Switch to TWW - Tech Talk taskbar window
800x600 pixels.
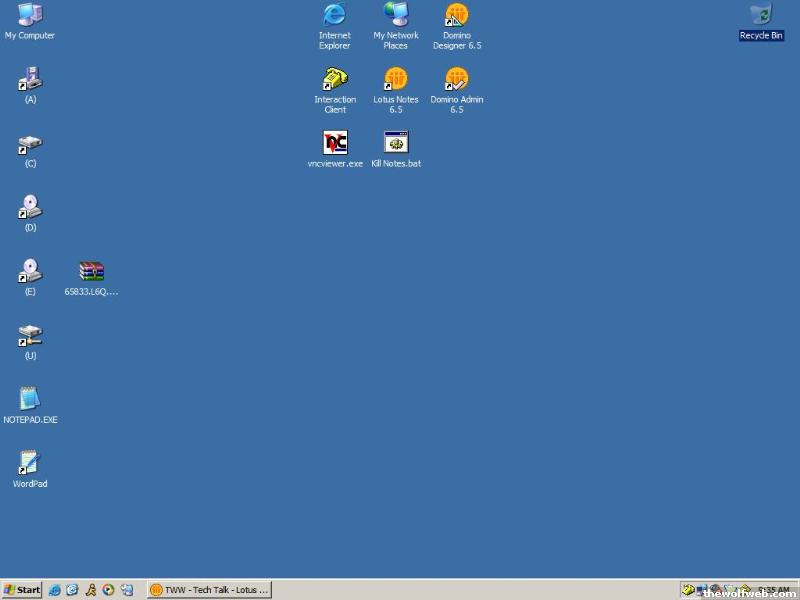pos(210,590)
